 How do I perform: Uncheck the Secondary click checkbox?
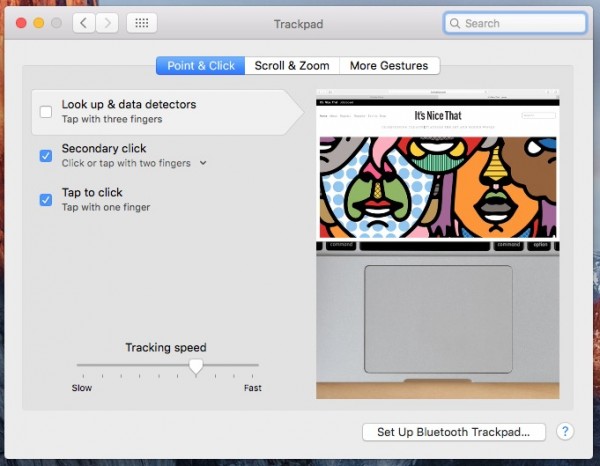[x=46, y=156]
